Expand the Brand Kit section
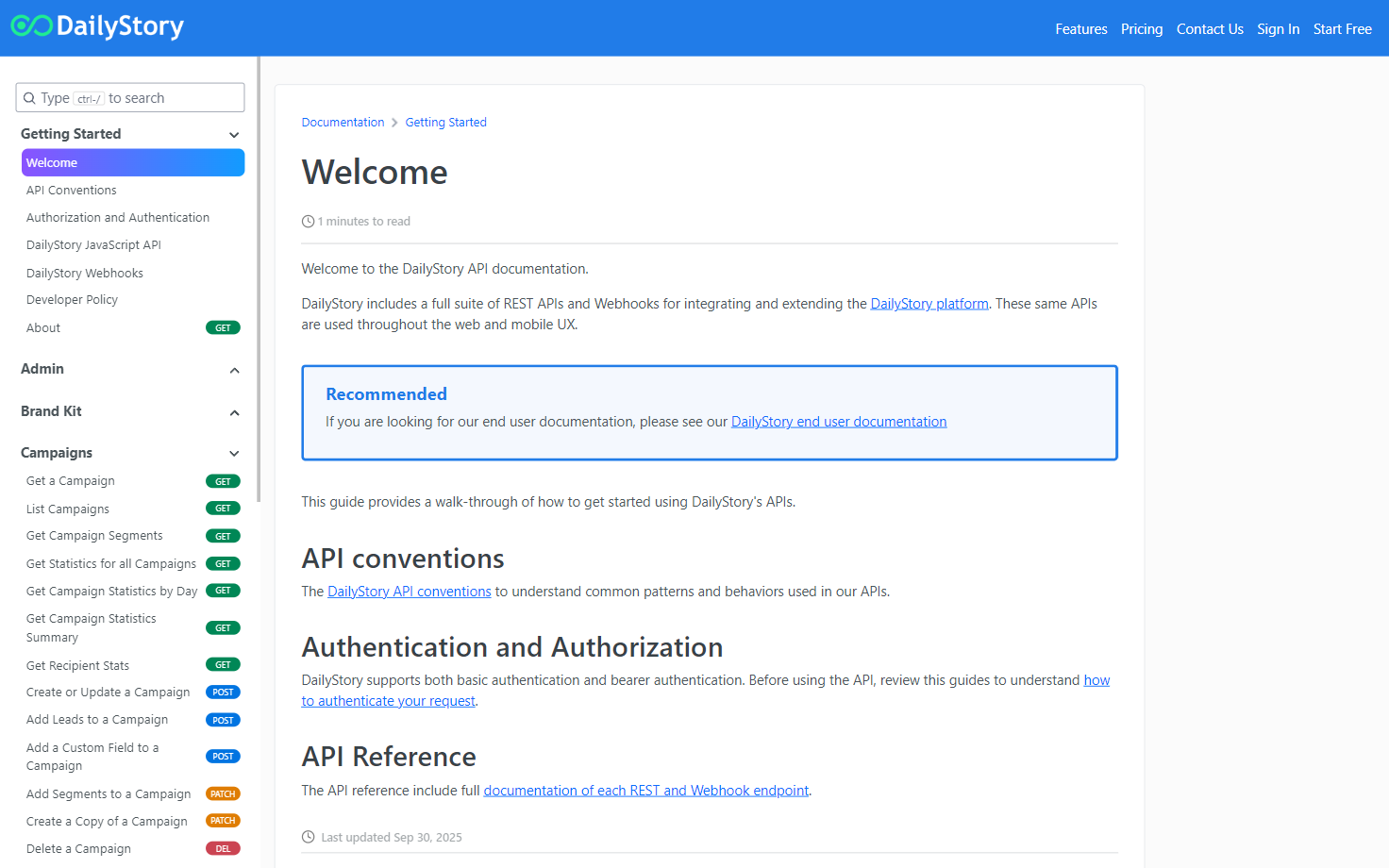The height and width of the screenshot is (868, 1389). [x=234, y=412]
